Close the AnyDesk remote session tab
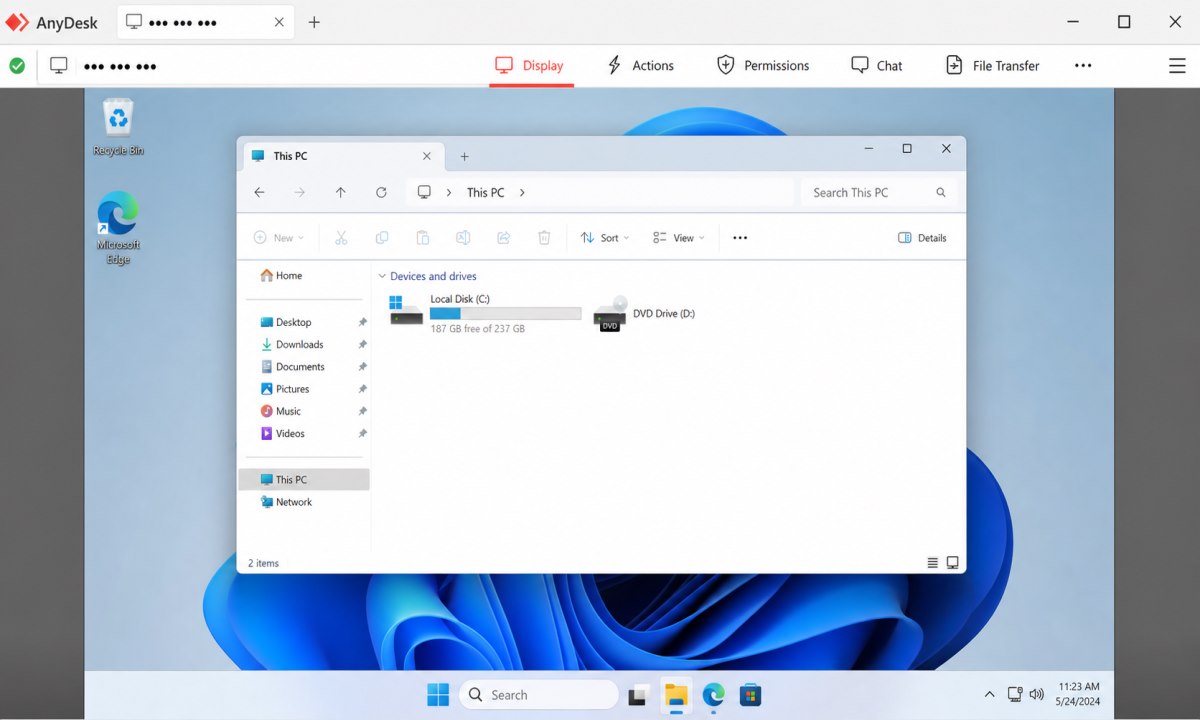Screen dimensions: 1200x720 [279, 22]
